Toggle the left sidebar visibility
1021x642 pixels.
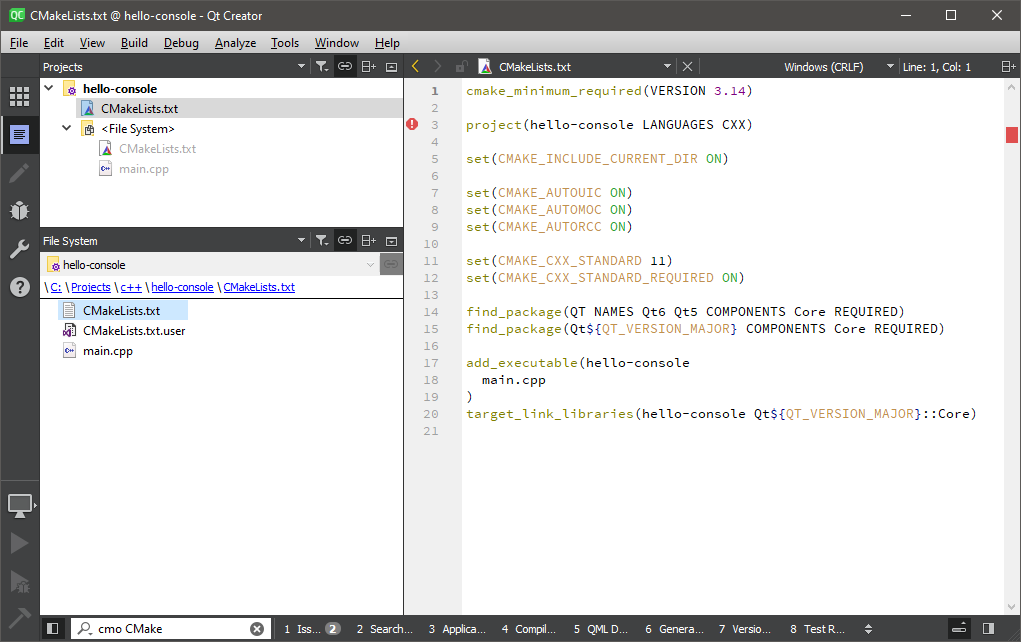coord(52,629)
